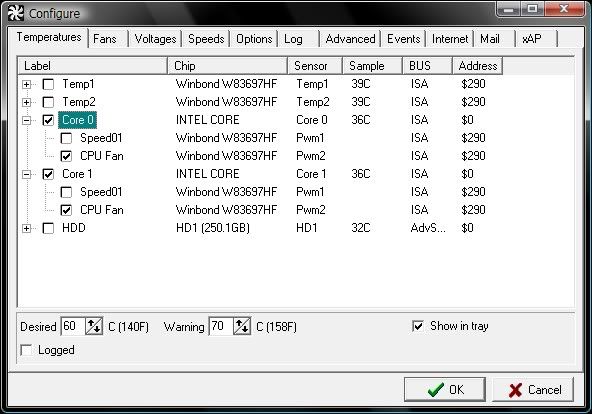Uncheck the Core 0 checkbox
Viewport: 592px width, 414px height.
coord(48,120)
